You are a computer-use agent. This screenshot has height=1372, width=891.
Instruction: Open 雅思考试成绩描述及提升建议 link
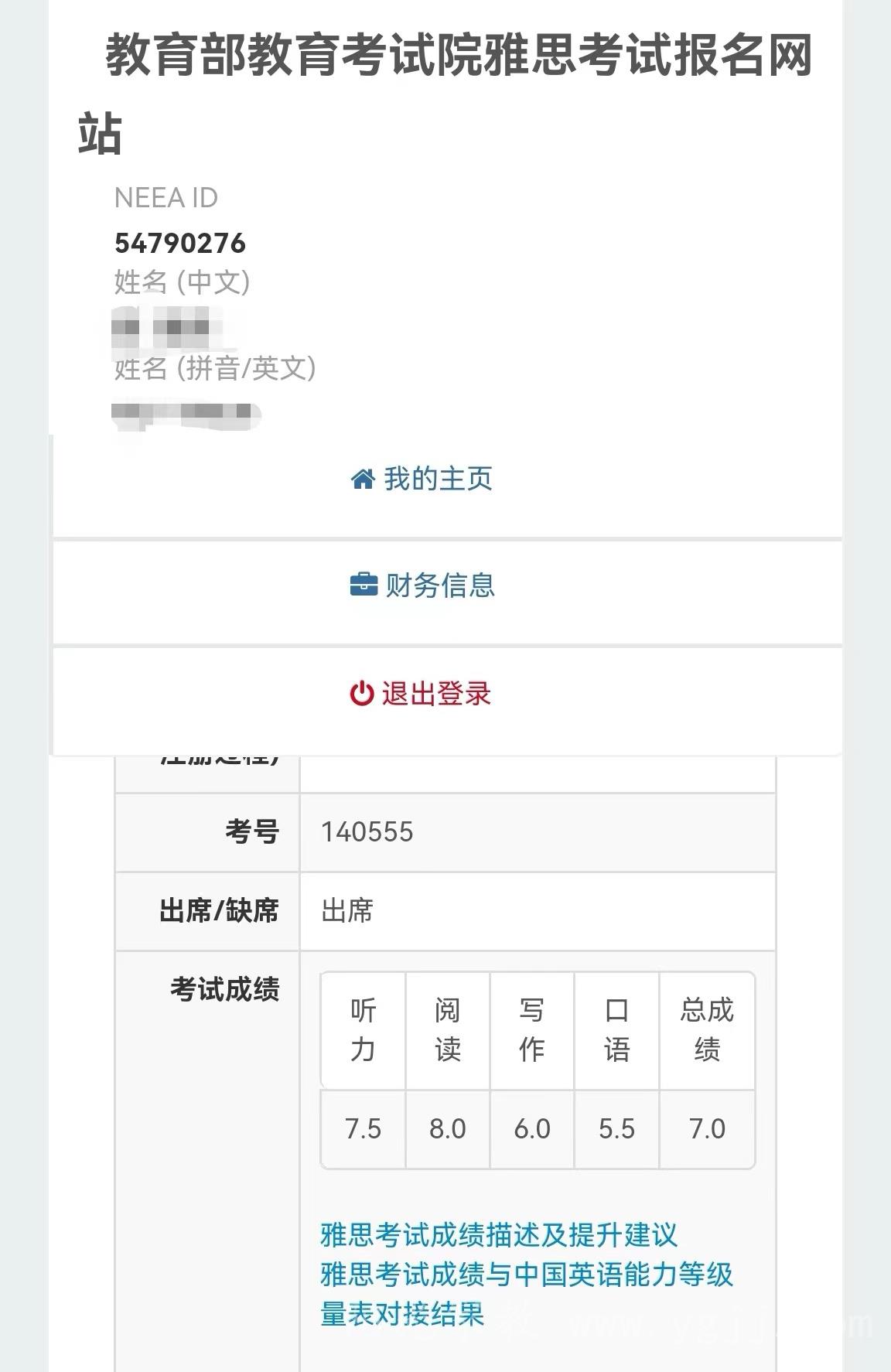[499, 1235]
